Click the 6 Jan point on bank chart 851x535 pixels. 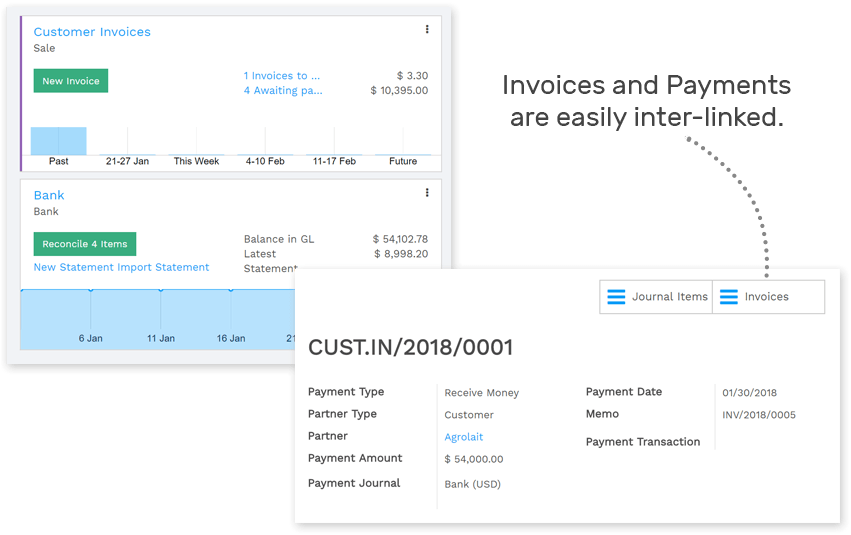pos(91,290)
